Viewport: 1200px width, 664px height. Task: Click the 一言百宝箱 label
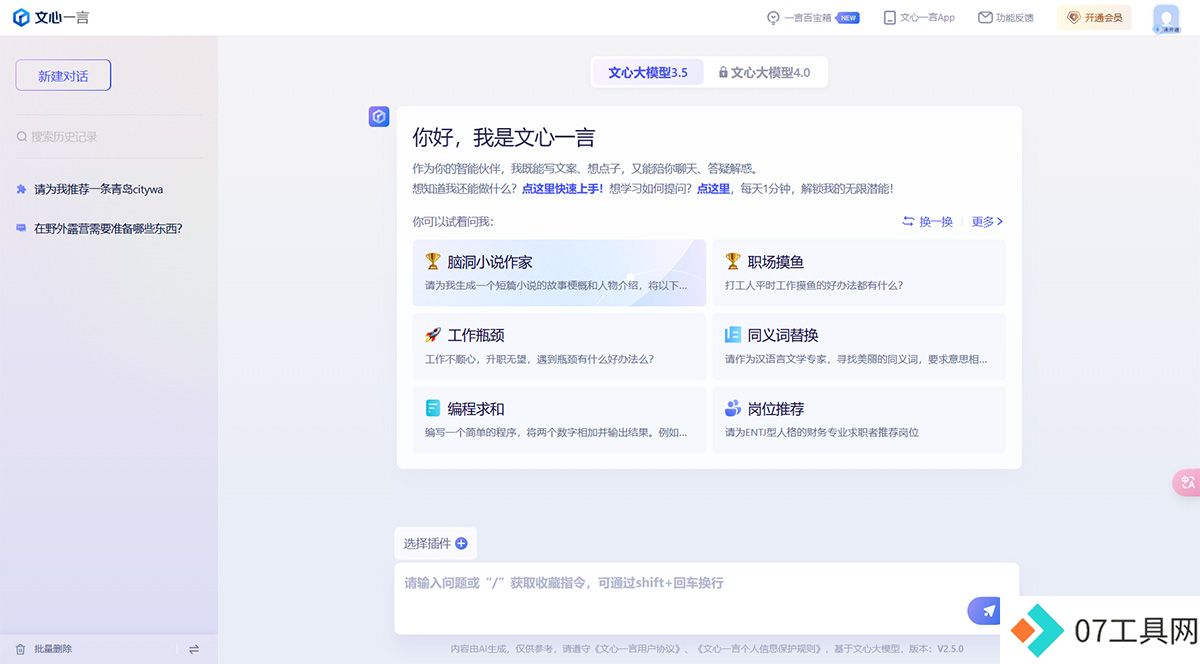click(808, 18)
